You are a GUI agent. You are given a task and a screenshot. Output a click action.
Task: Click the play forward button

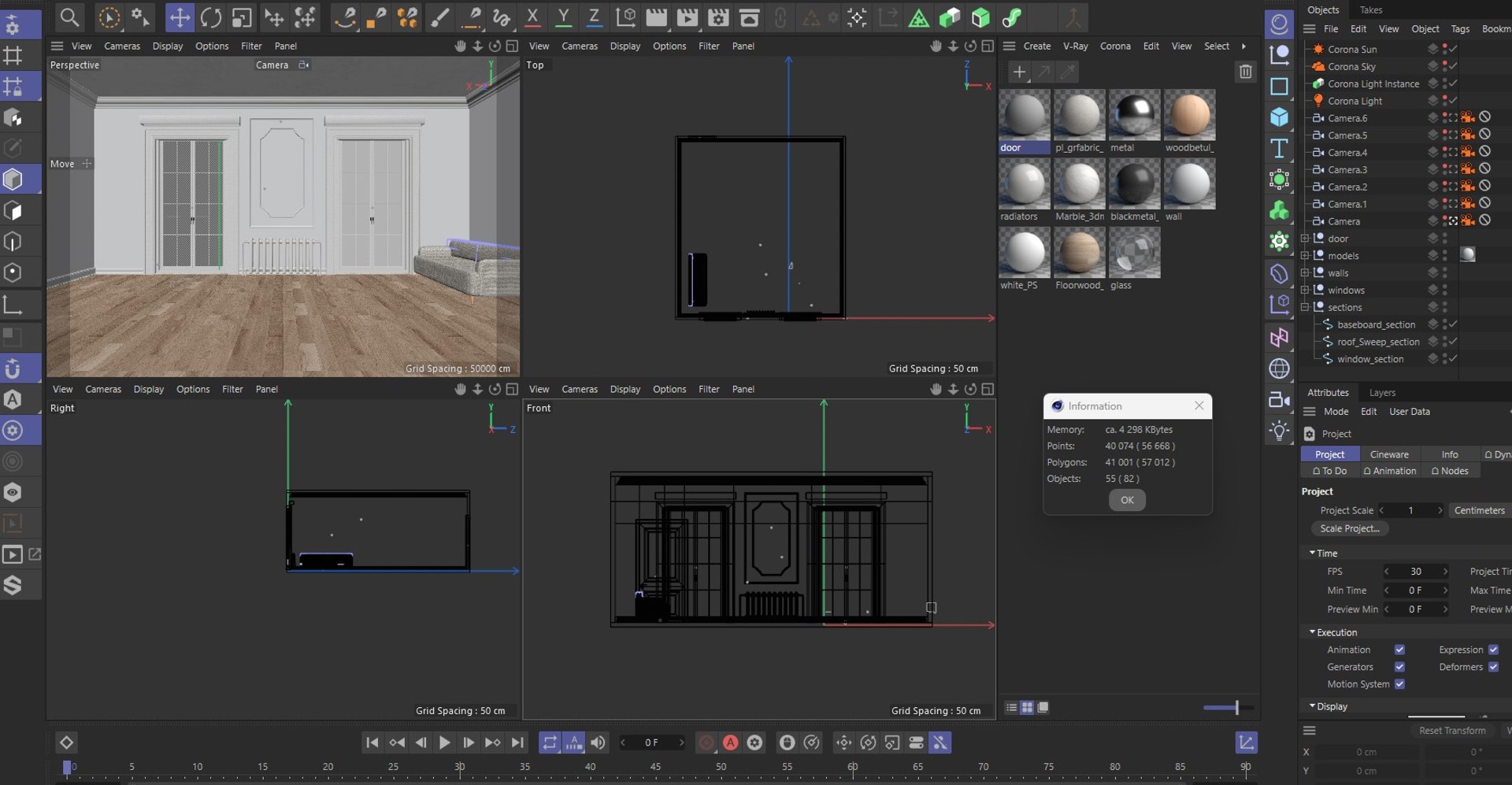[x=444, y=742]
